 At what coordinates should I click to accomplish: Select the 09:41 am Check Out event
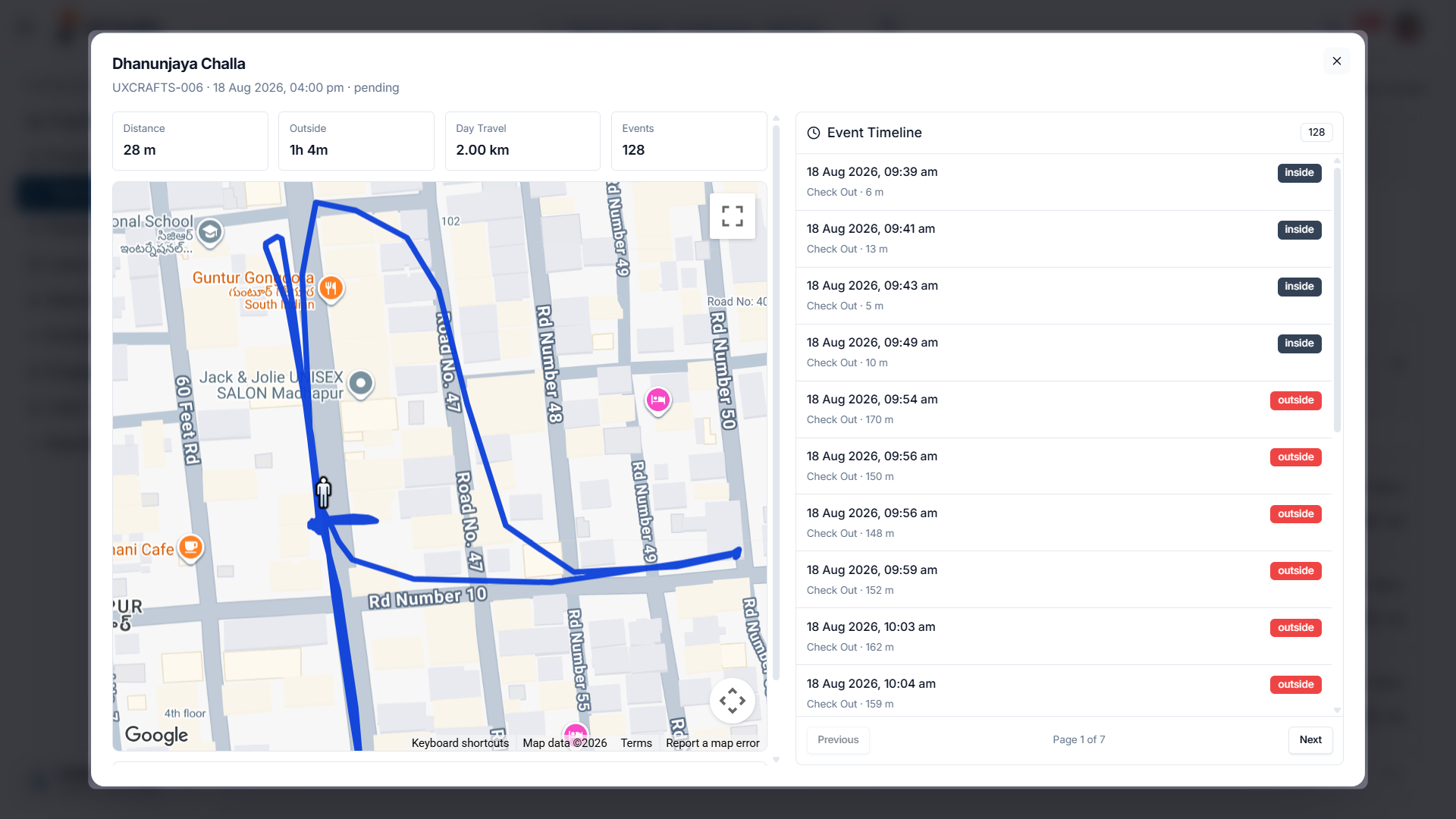click(x=1064, y=239)
